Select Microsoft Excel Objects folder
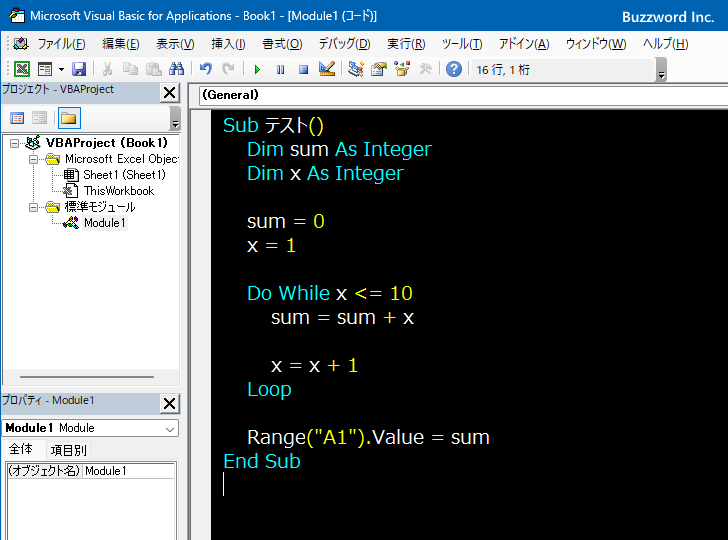 point(122,159)
